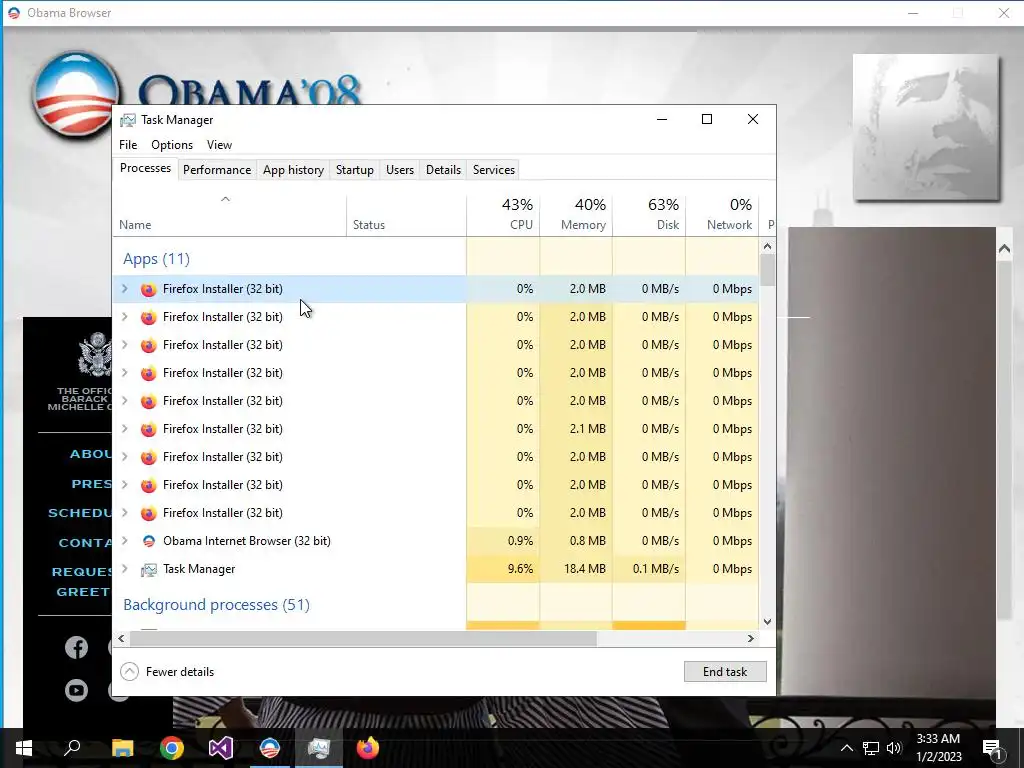The image size is (1024, 768).
Task: Sort processes by CPU column header
Action: point(503,215)
